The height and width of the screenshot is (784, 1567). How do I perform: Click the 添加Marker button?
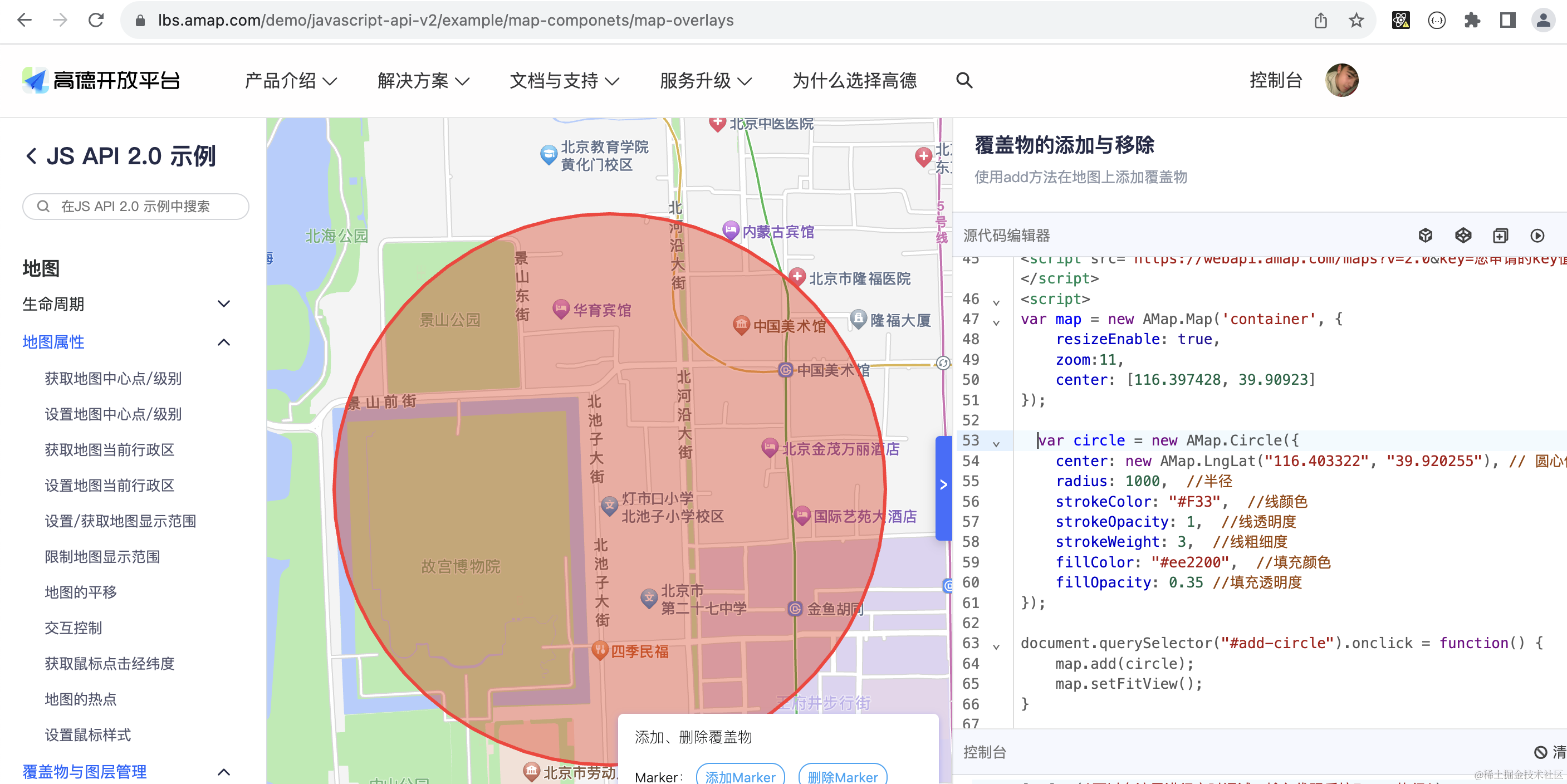(740, 776)
